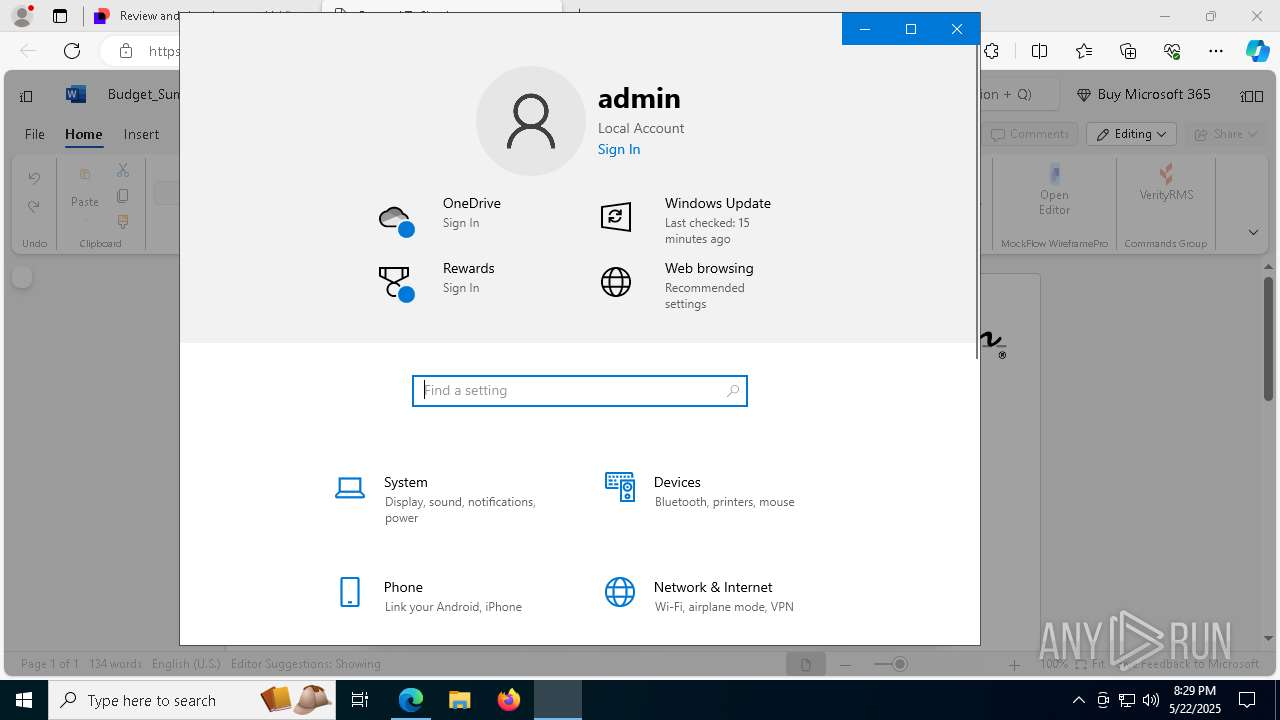Click the Format Painter icon in Word
Image resolution: width=1280 pixels, height=720 pixels.
tap(123, 221)
